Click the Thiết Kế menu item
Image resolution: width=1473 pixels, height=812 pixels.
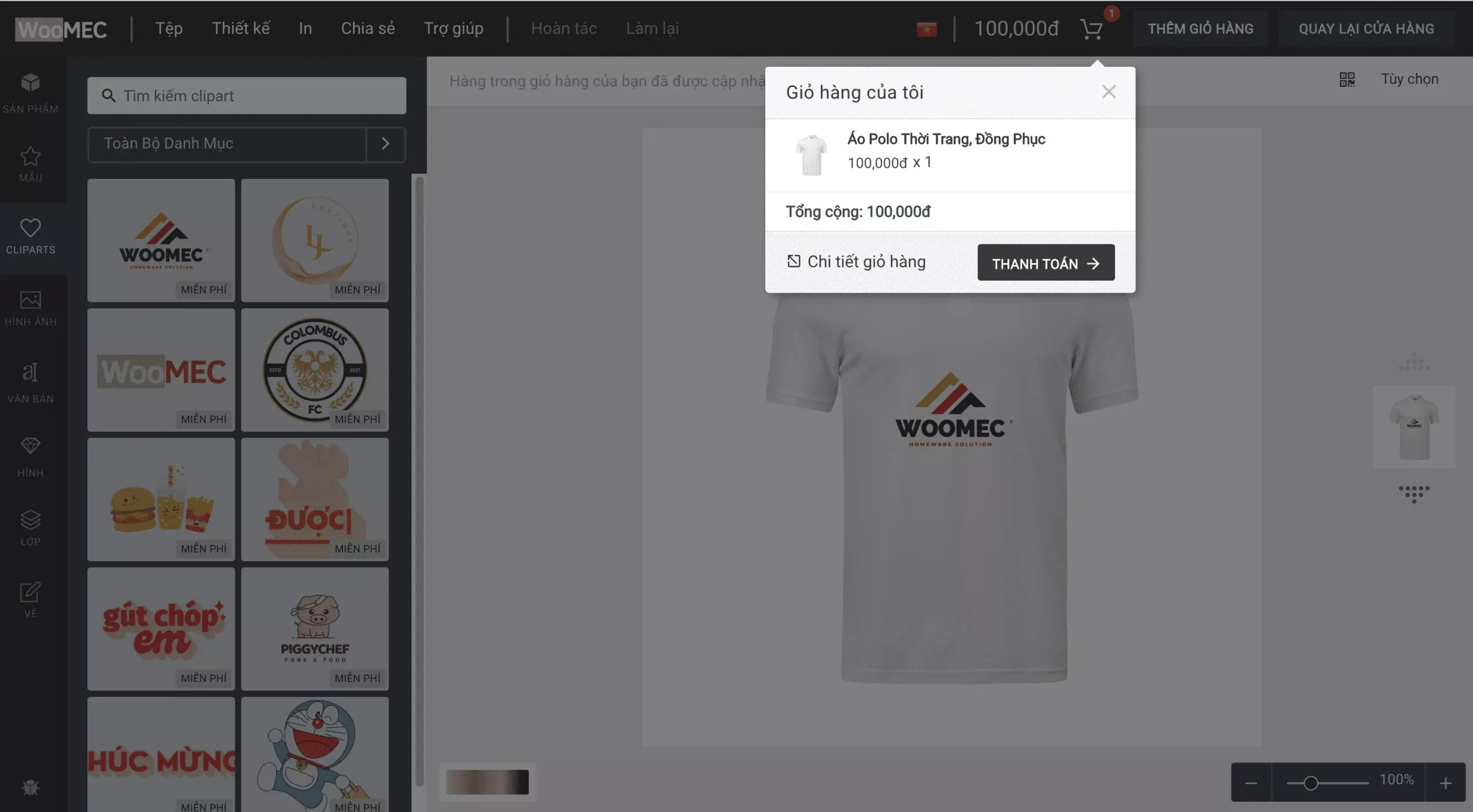point(240,28)
